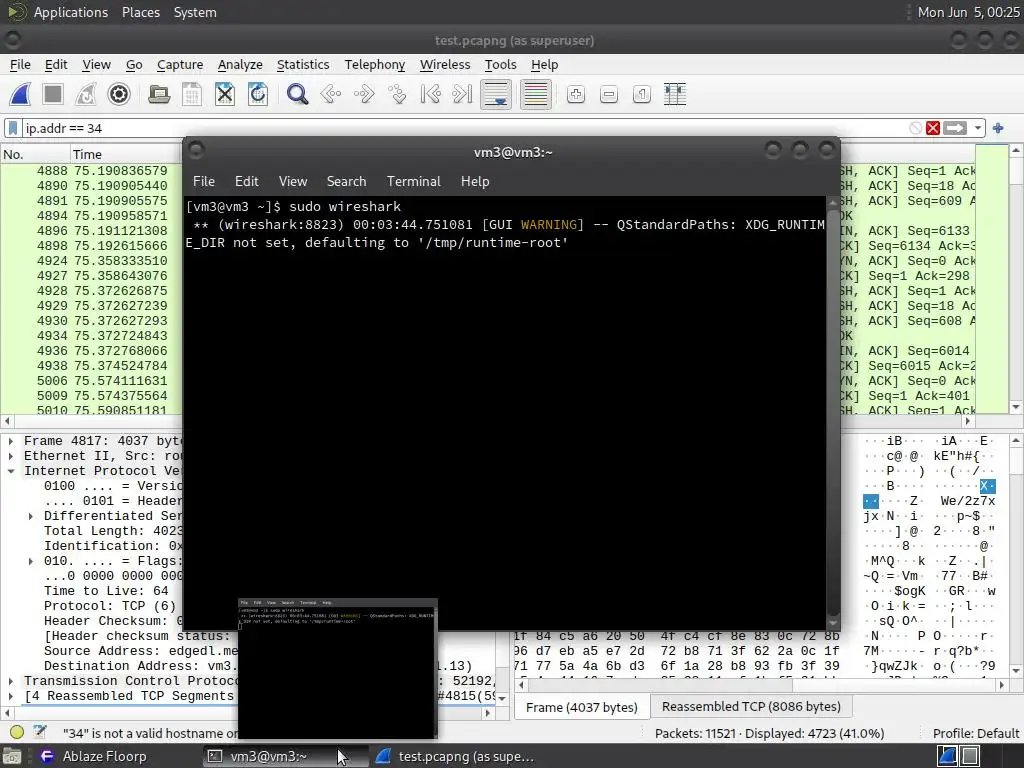The image size is (1024, 768).
Task: Zoom in the main window text
Action: [x=575, y=94]
